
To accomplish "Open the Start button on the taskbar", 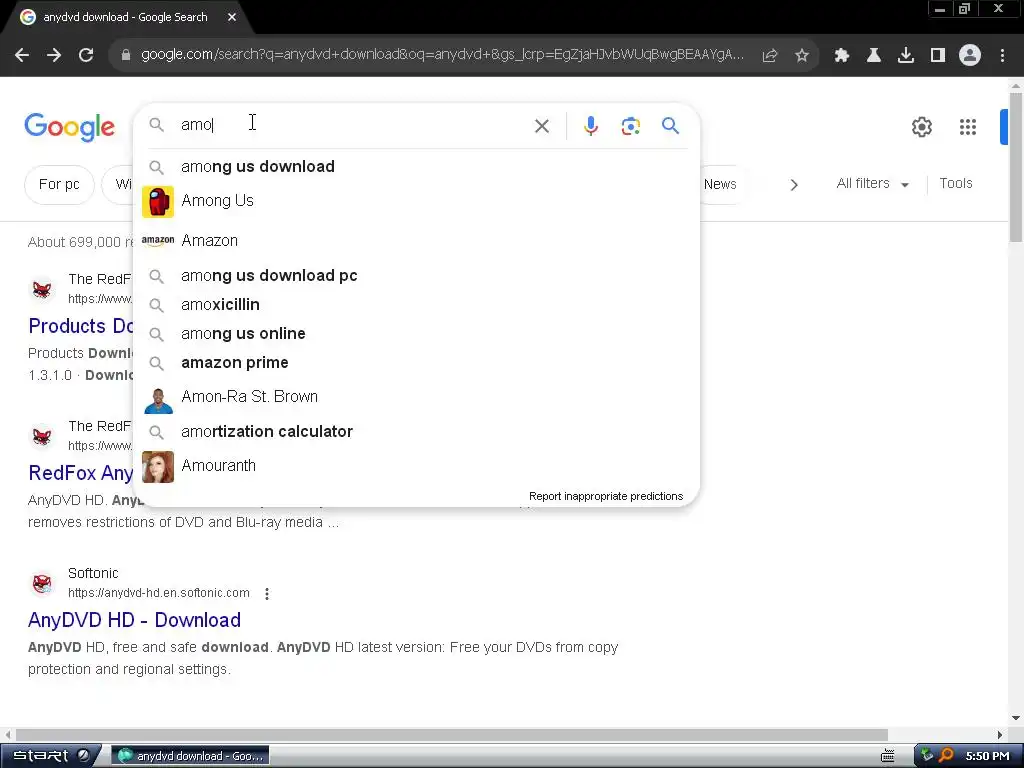I will point(40,756).
